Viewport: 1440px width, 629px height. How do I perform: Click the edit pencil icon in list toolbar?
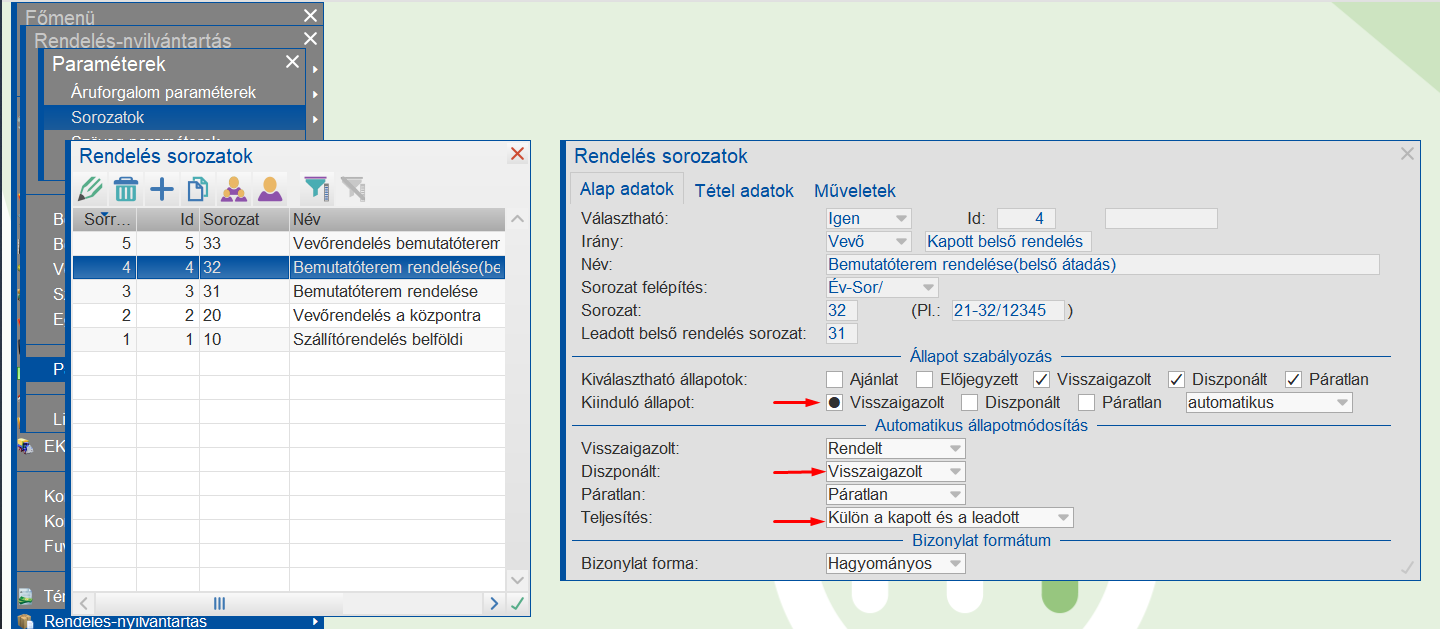click(x=91, y=188)
